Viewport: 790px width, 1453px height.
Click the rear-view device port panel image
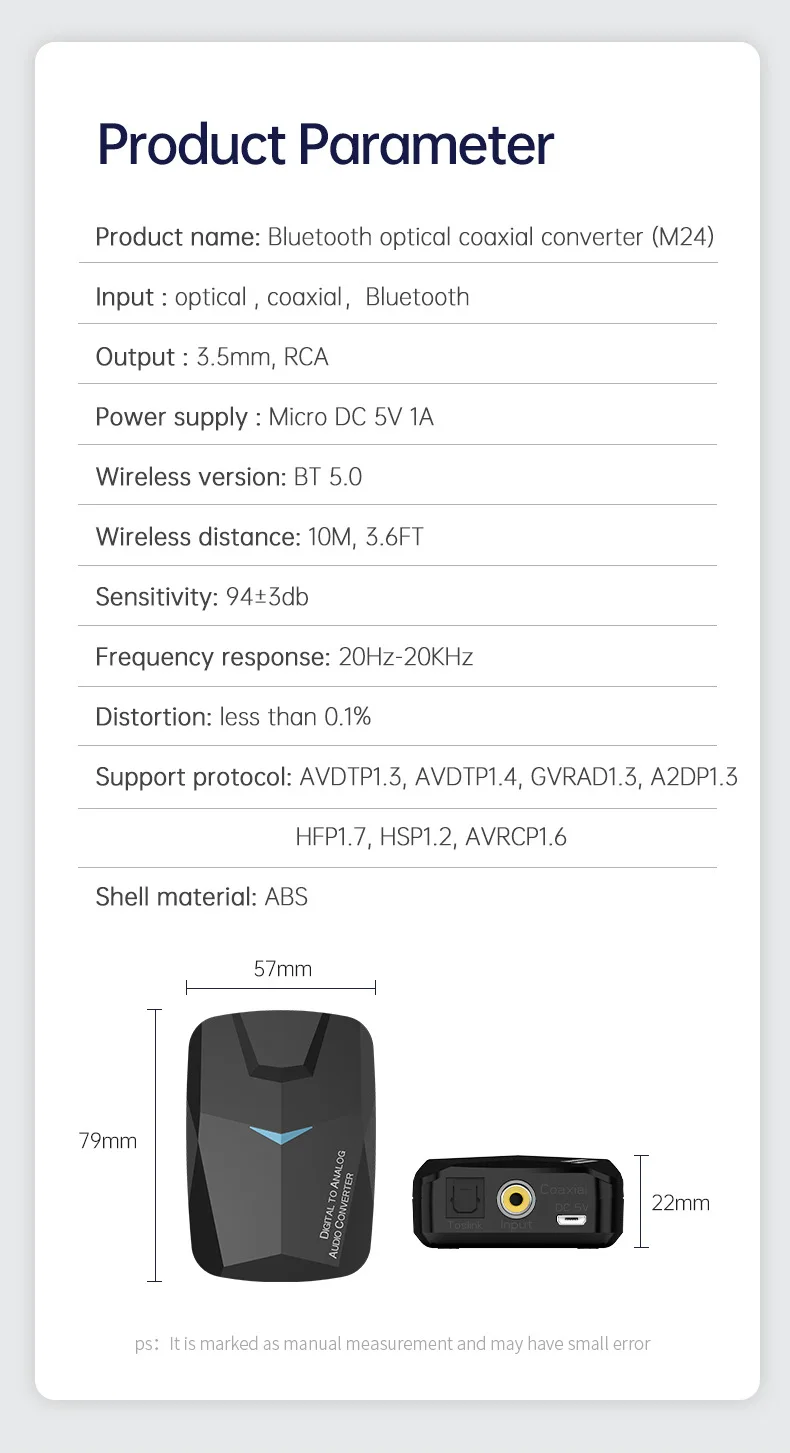tap(518, 1203)
